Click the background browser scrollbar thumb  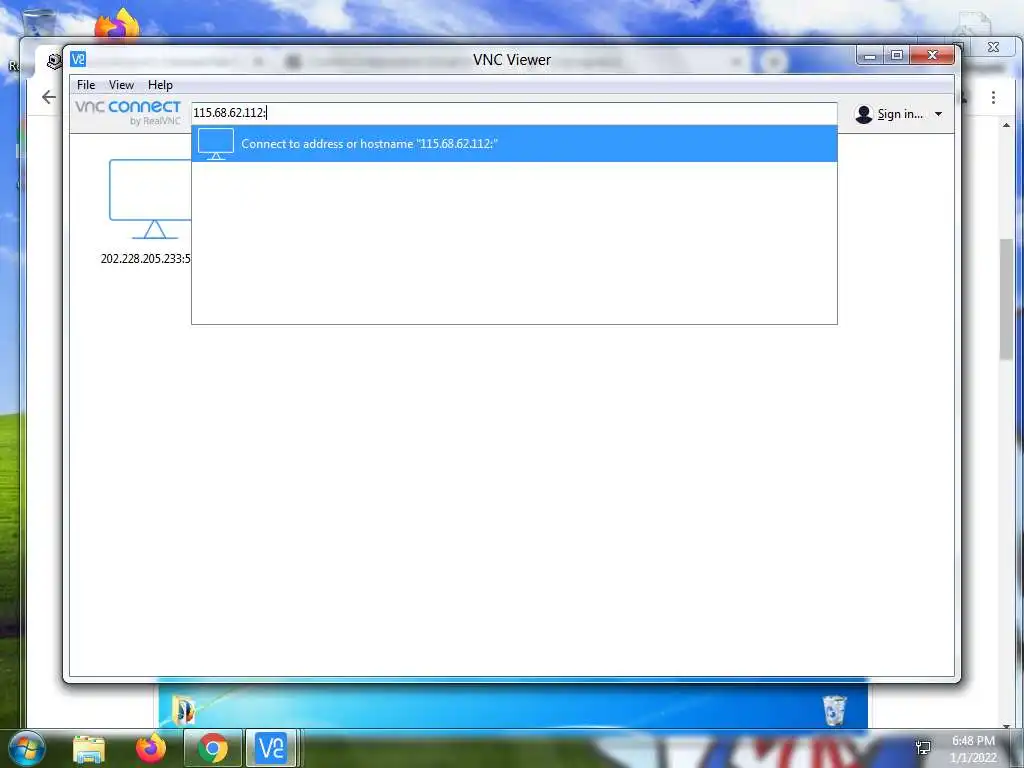pos(1006,299)
